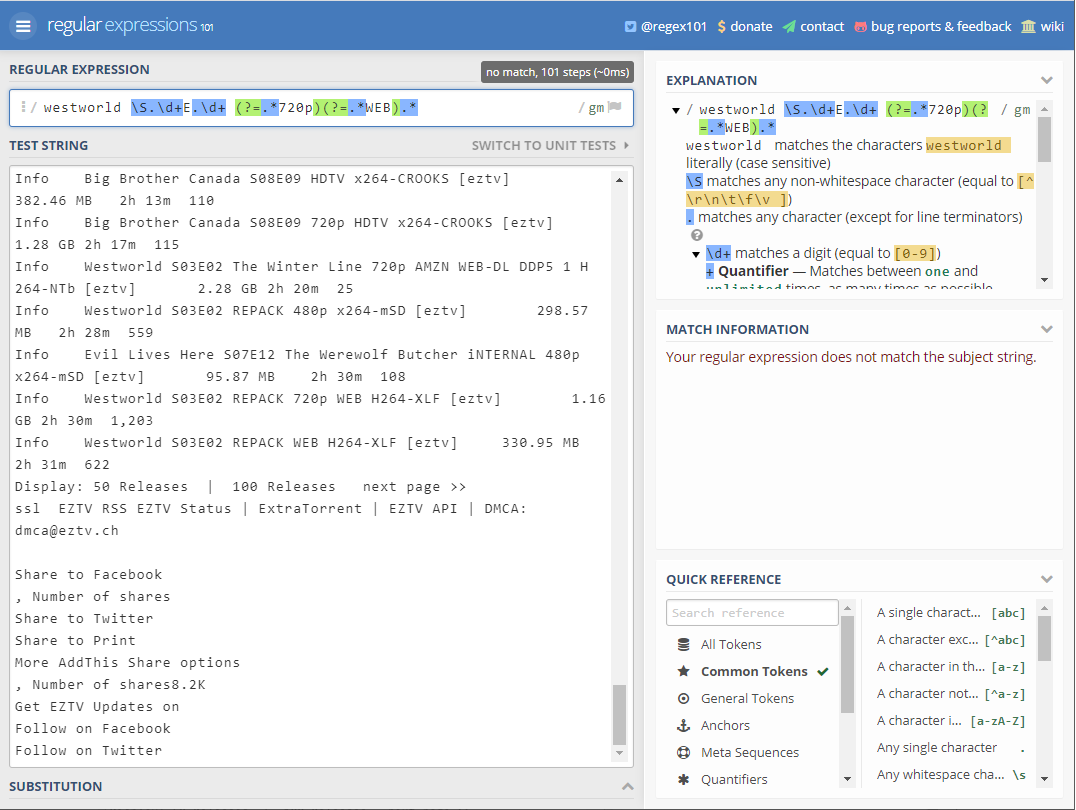Collapse the Match Information panel
1076x810 pixels.
point(1046,329)
